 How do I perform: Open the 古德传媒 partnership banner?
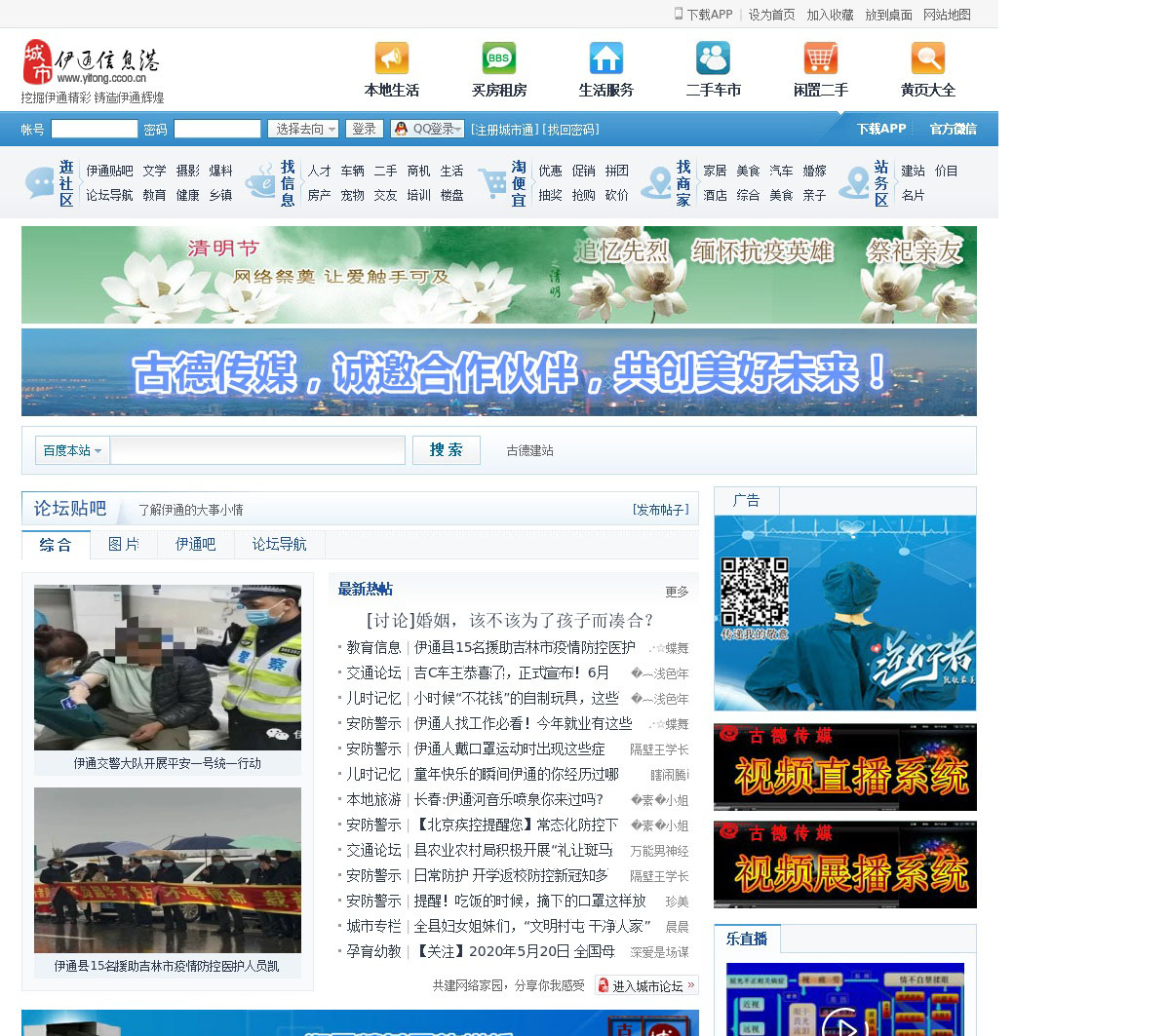[499, 372]
